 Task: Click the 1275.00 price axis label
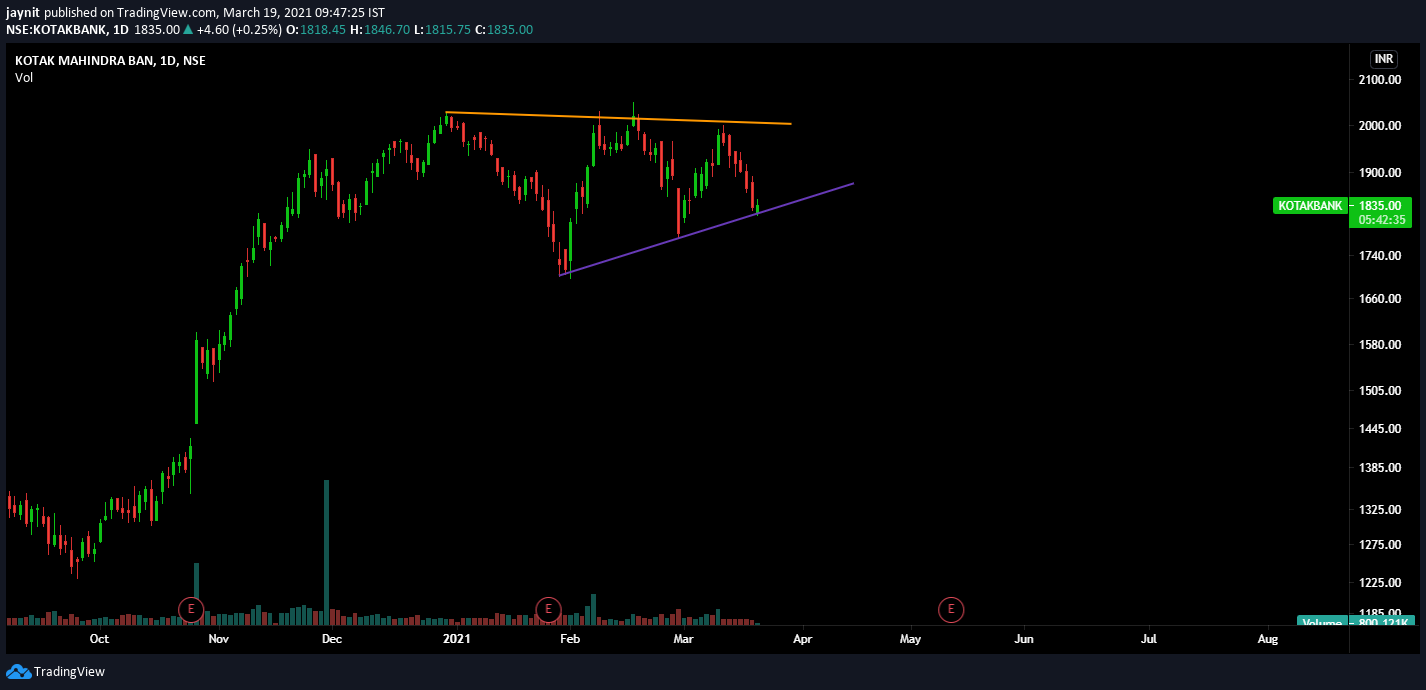pos(1379,545)
